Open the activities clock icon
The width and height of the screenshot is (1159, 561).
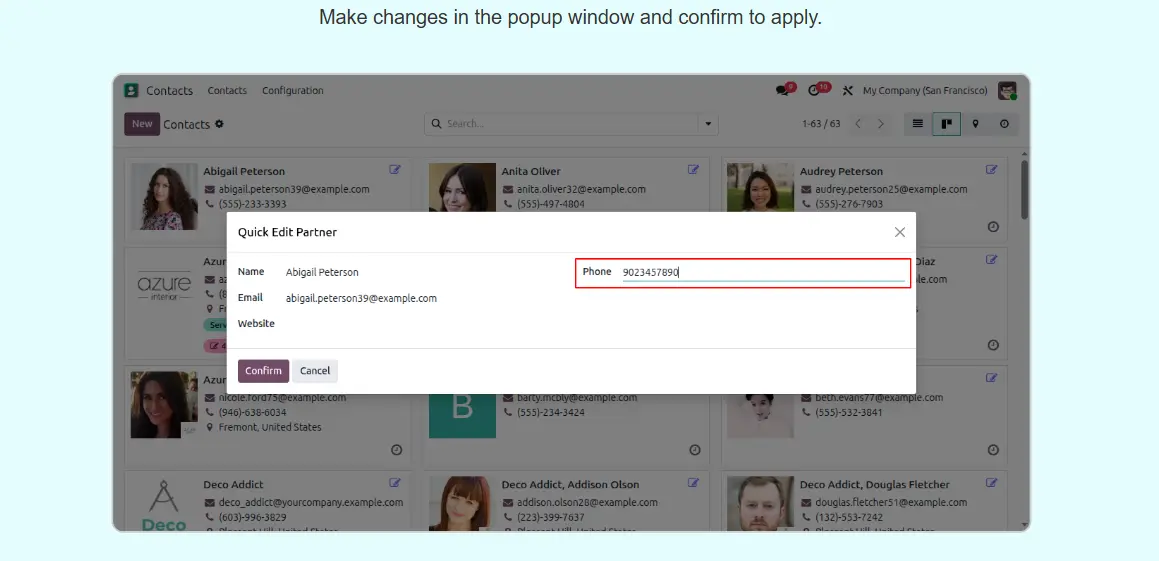pos(814,91)
